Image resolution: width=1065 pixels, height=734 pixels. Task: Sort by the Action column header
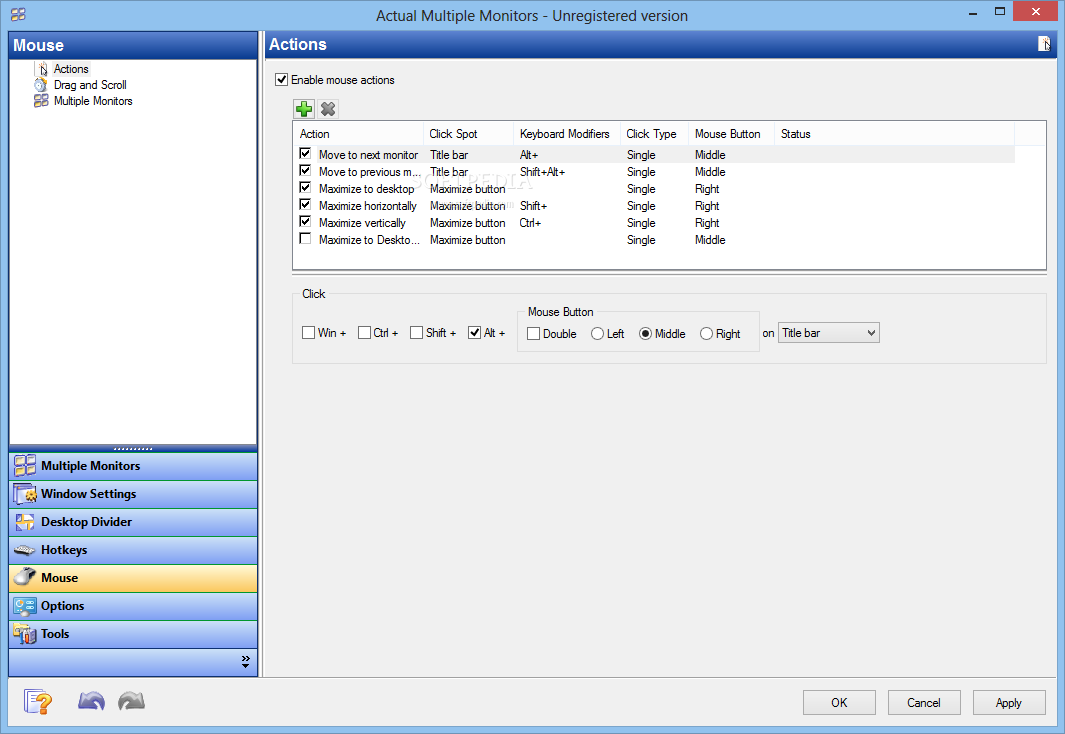coord(358,134)
